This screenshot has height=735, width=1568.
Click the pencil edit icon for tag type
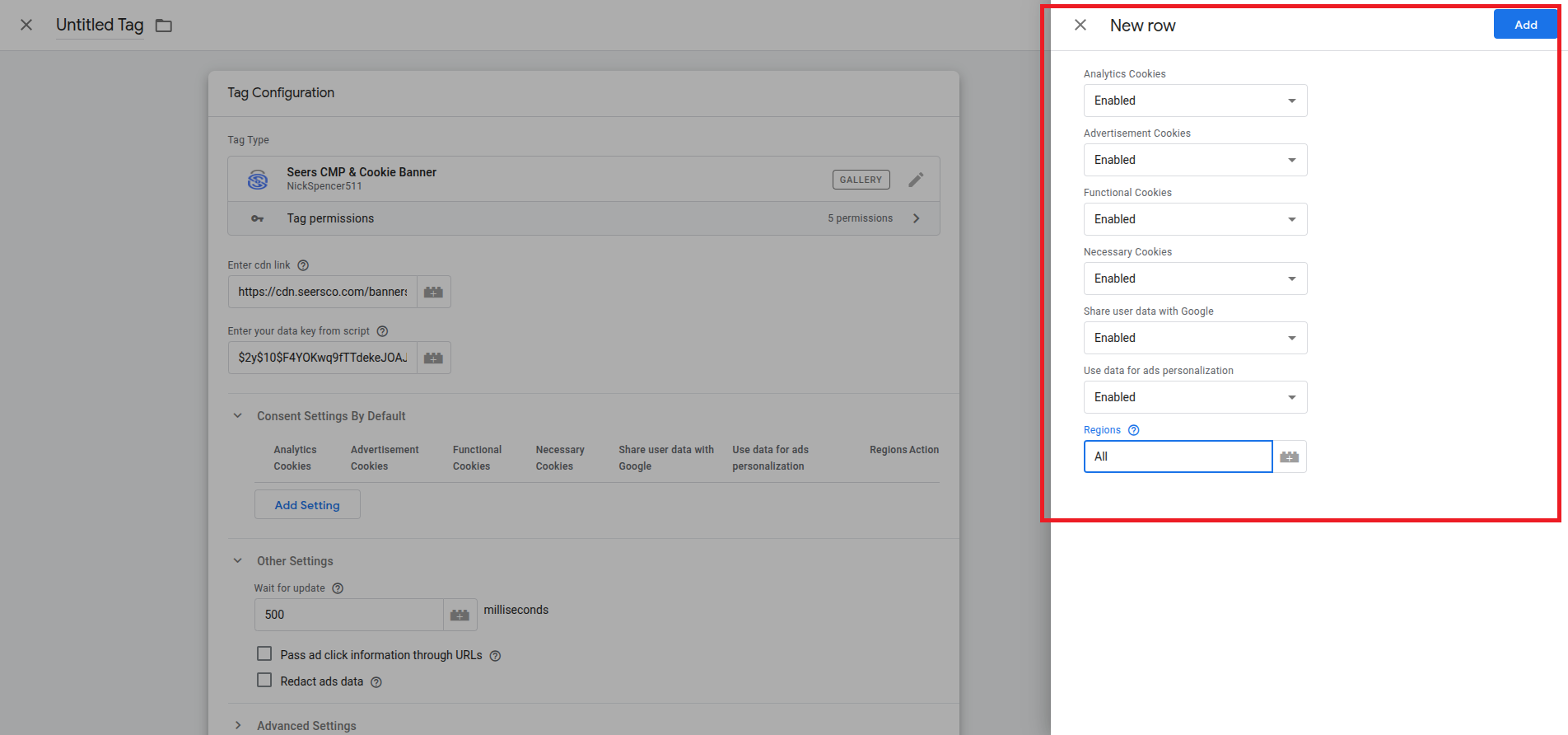point(916,180)
